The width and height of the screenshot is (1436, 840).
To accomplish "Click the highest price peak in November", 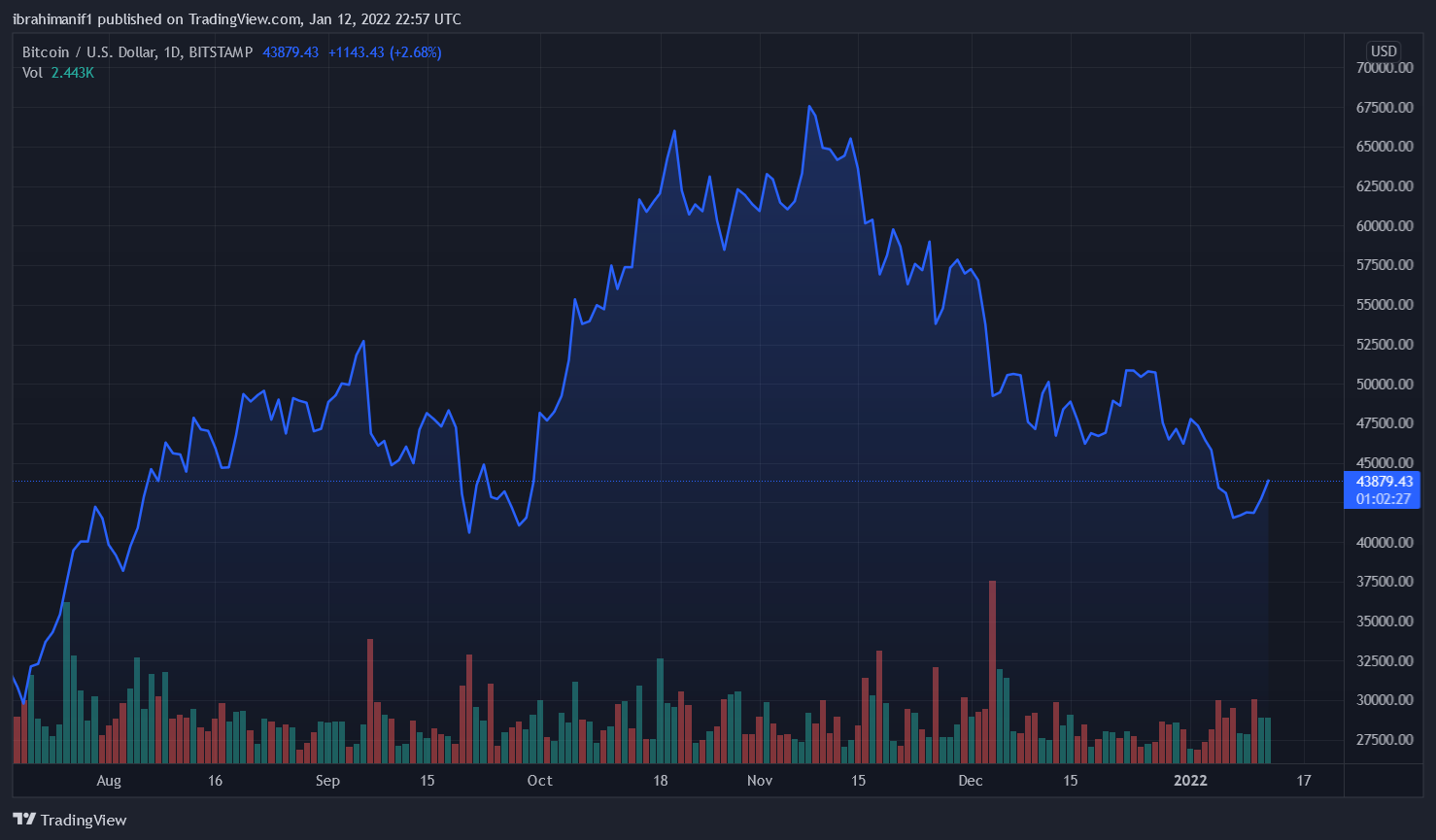I will 809,107.
